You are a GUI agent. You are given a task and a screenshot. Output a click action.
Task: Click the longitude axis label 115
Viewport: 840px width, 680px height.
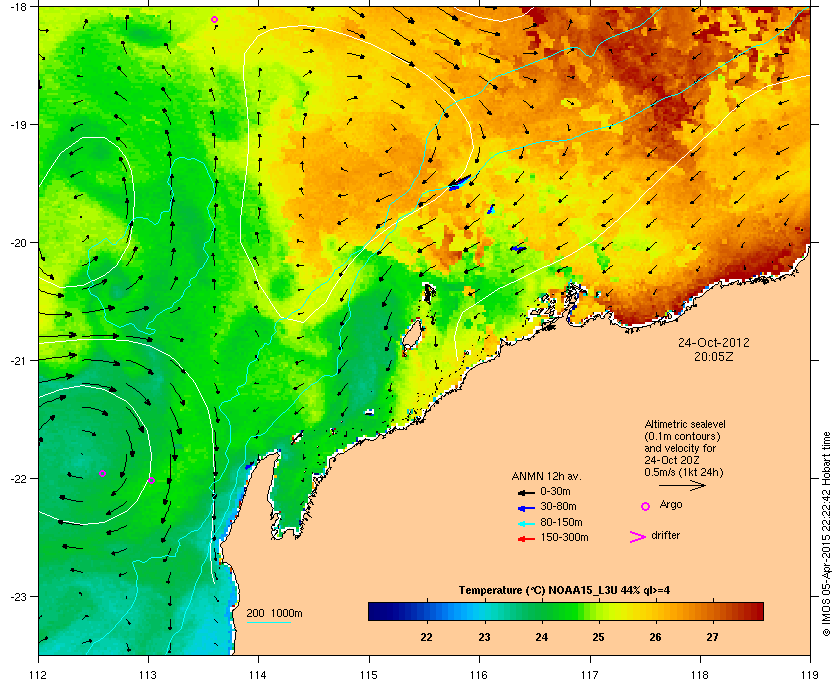click(369, 674)
